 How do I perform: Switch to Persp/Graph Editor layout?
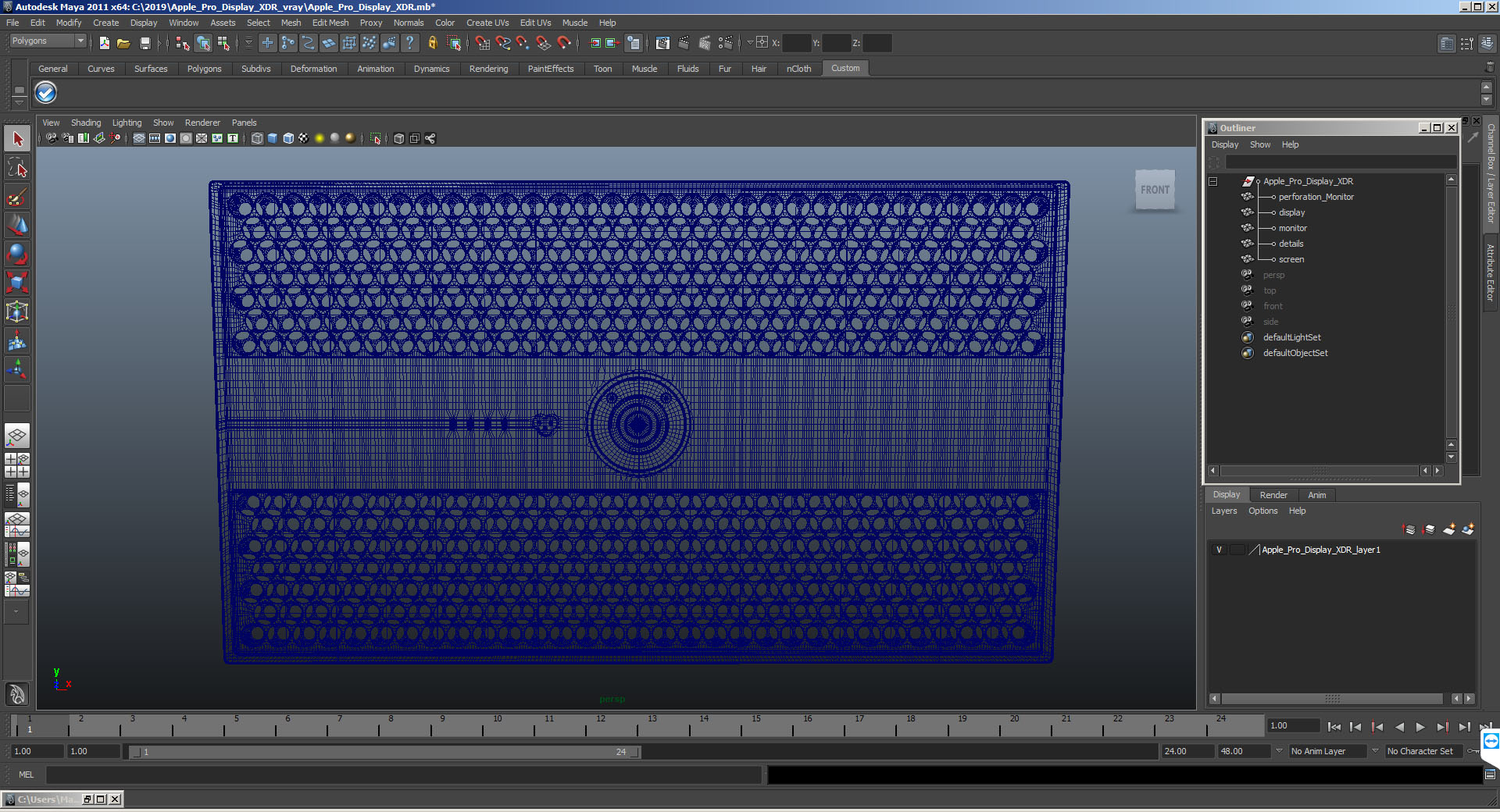(x=17, y=524)
